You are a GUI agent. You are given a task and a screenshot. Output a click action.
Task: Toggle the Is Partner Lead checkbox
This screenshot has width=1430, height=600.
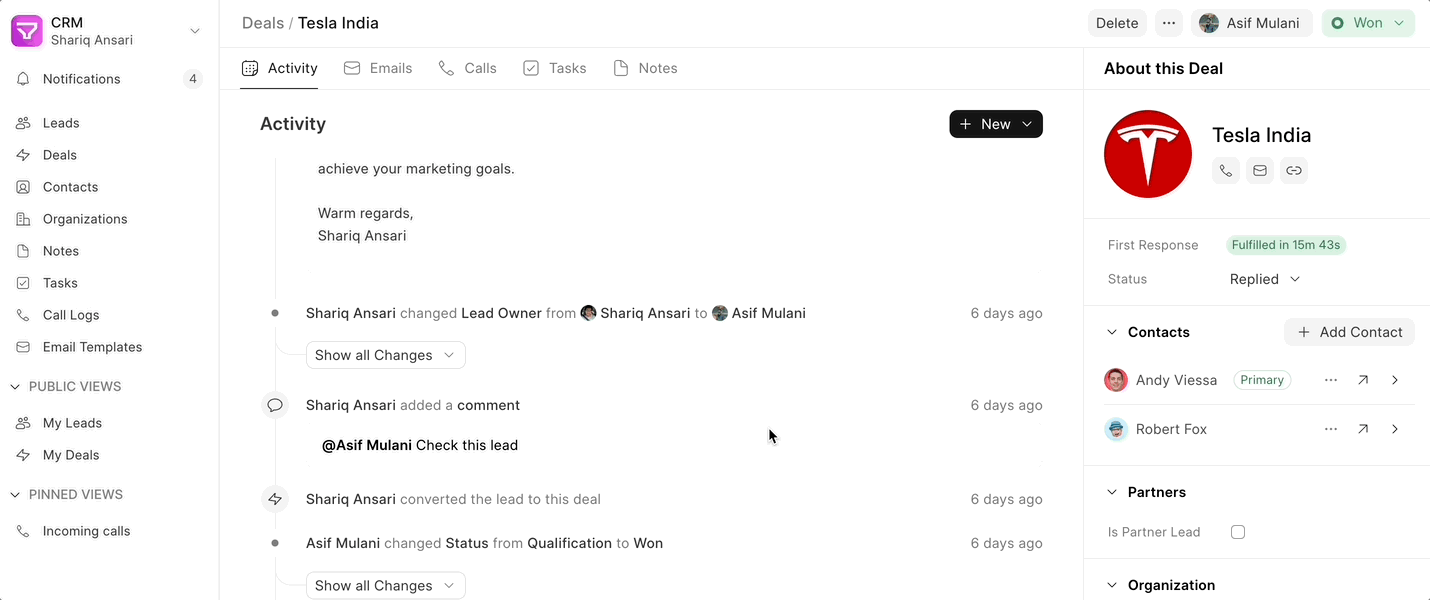click(1238, 532)
